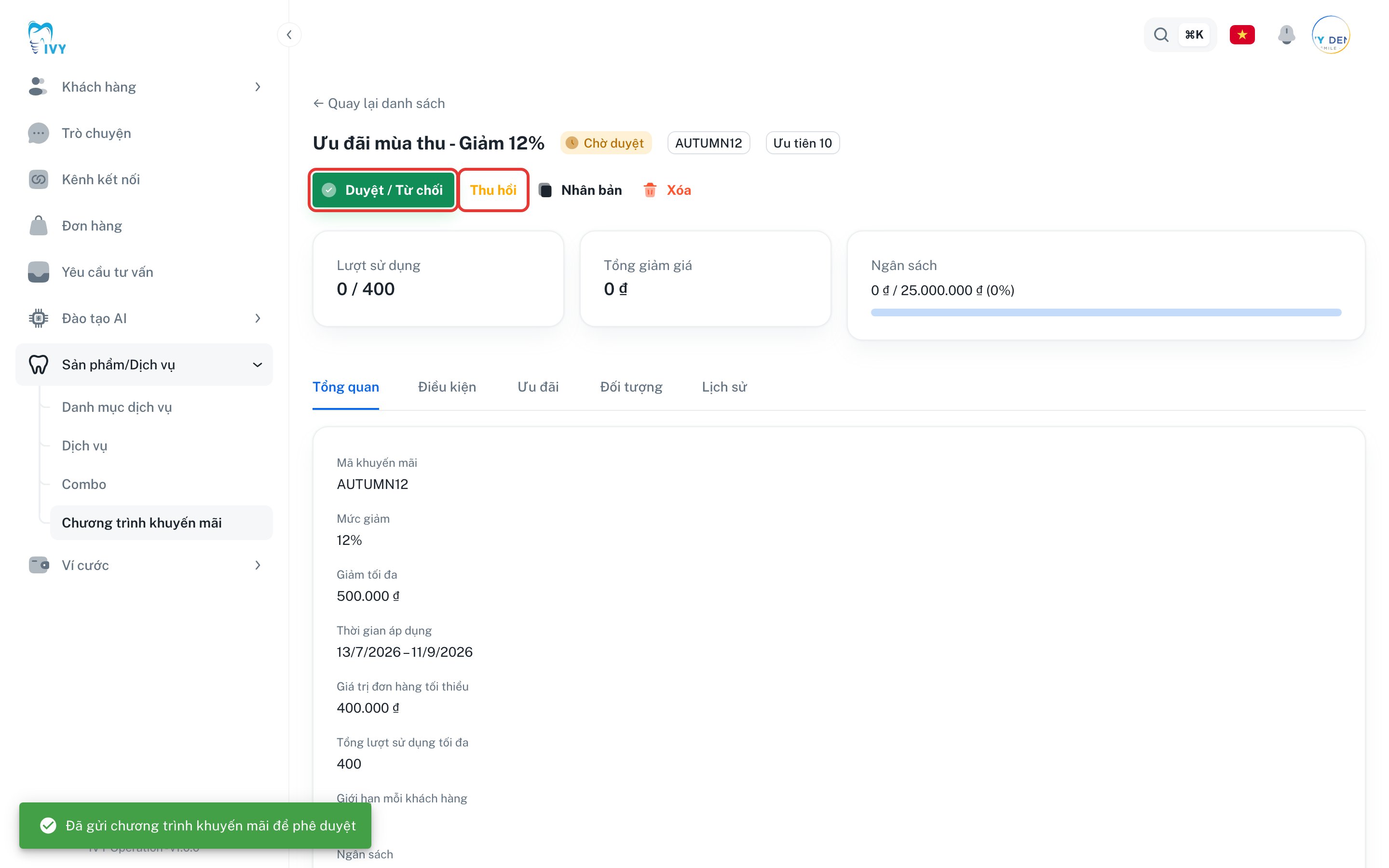Go back via Quay lại danh sách
The image size is (1389, 868).
click(x=379, y=103)
